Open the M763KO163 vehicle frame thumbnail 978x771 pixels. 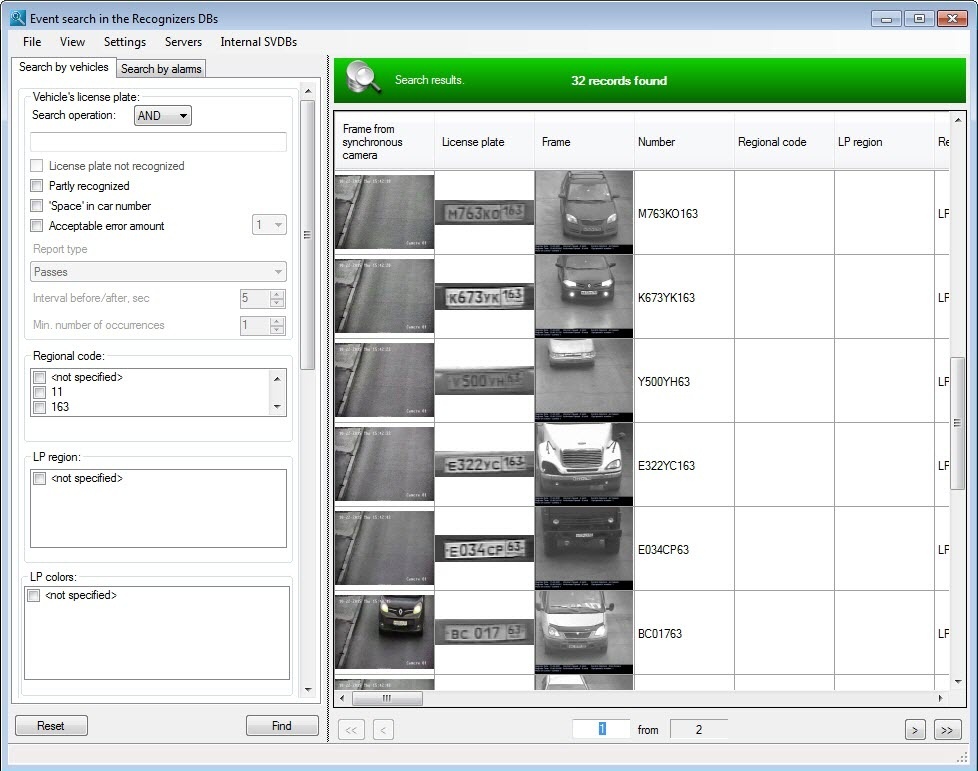[x=584, y=212]
